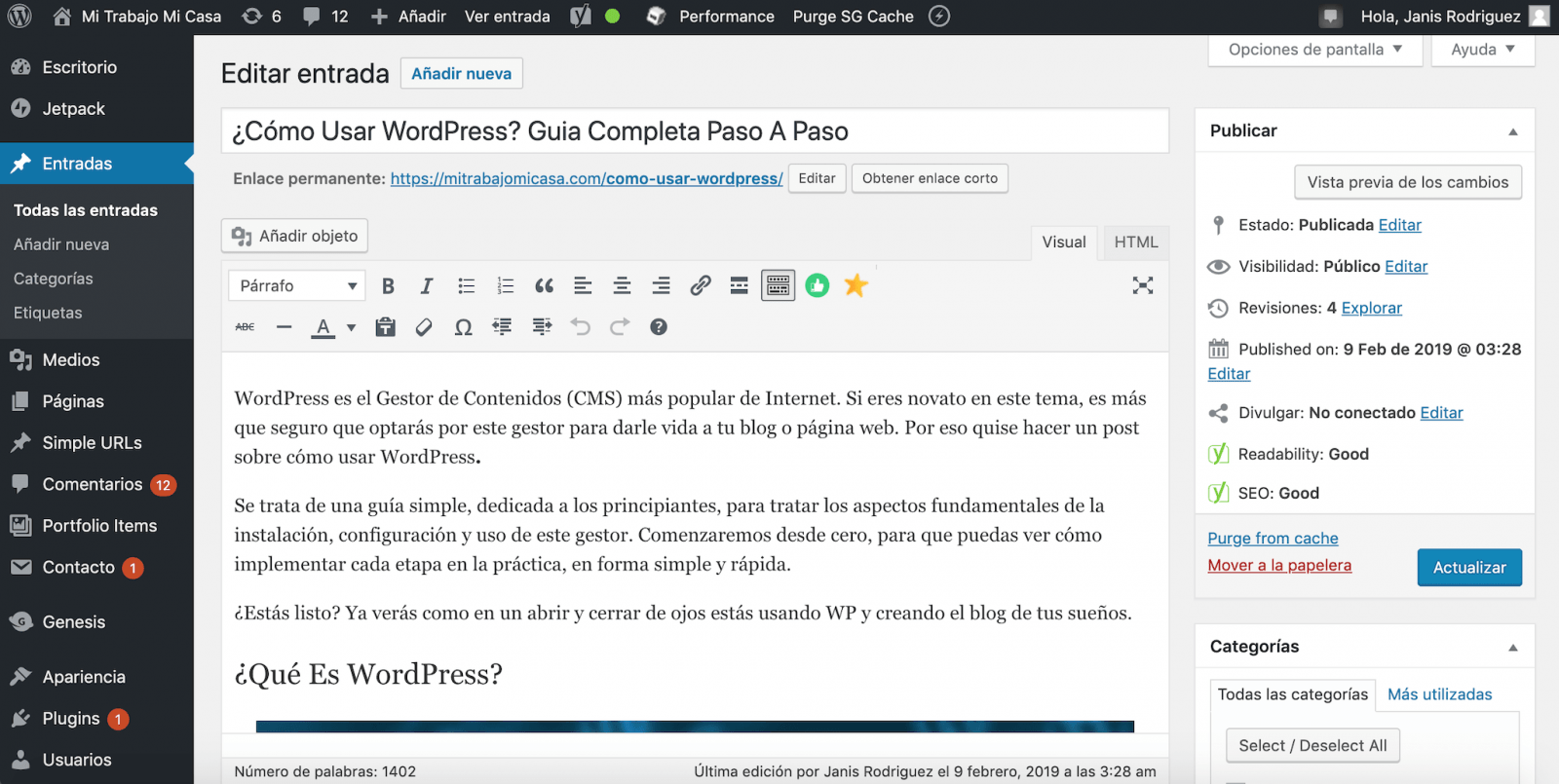Insert Read More tag
Image resolution: width=1559 pixels, height=784 pixels.
click(739, 285)
